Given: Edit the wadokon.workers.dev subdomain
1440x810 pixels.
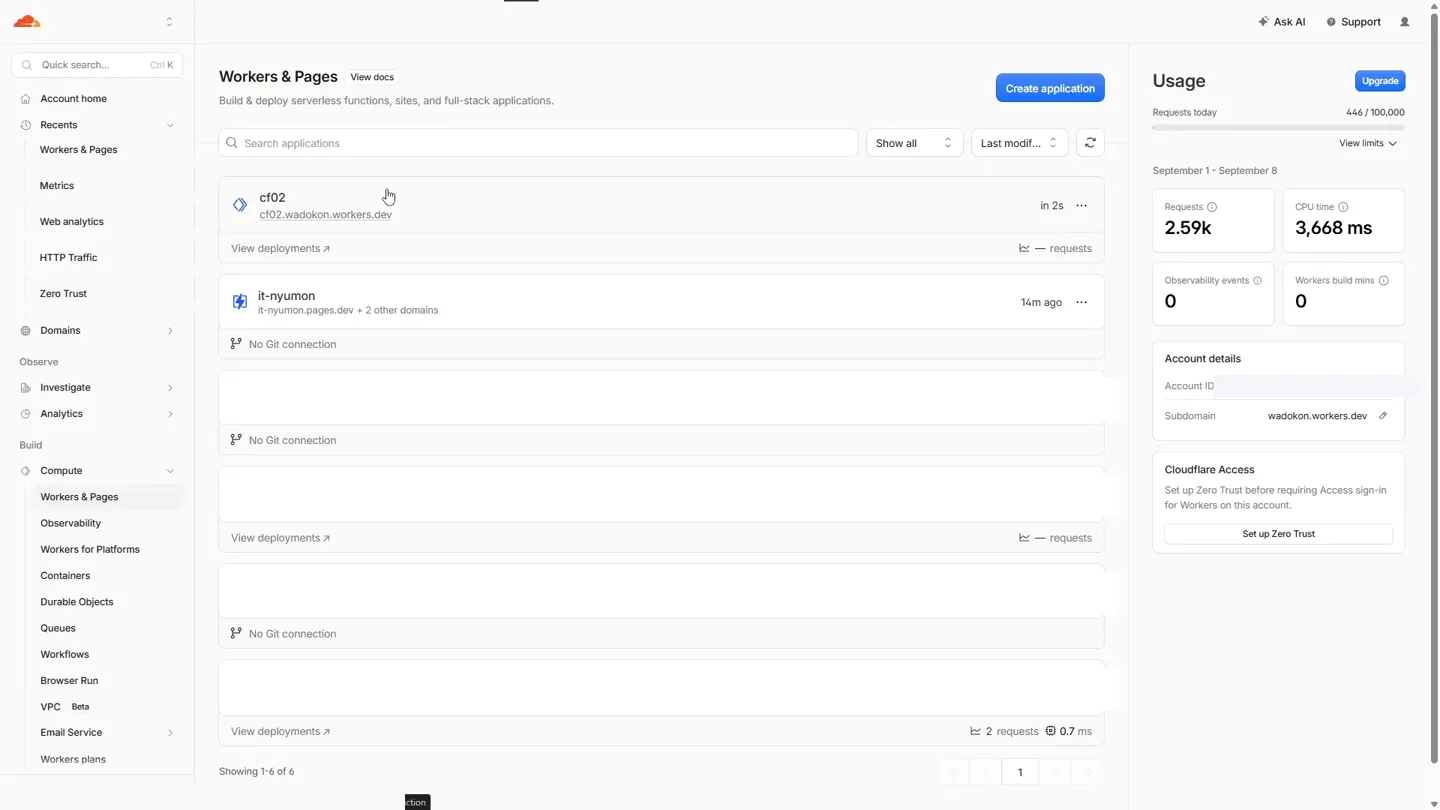Looking at the screenshot, I should (1383, 416).
